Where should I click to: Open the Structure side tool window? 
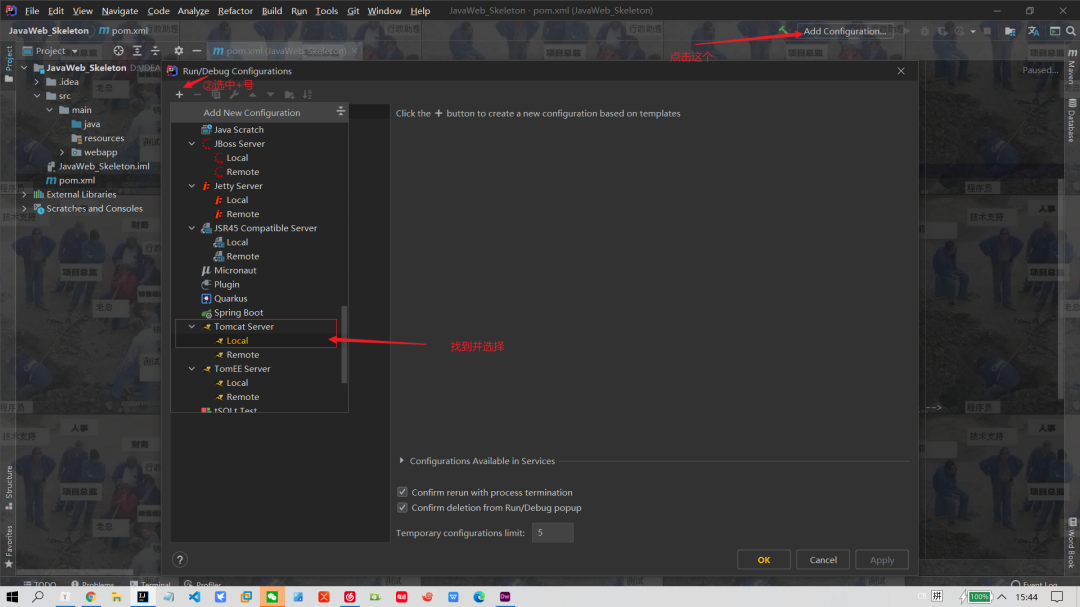(9, 487)
